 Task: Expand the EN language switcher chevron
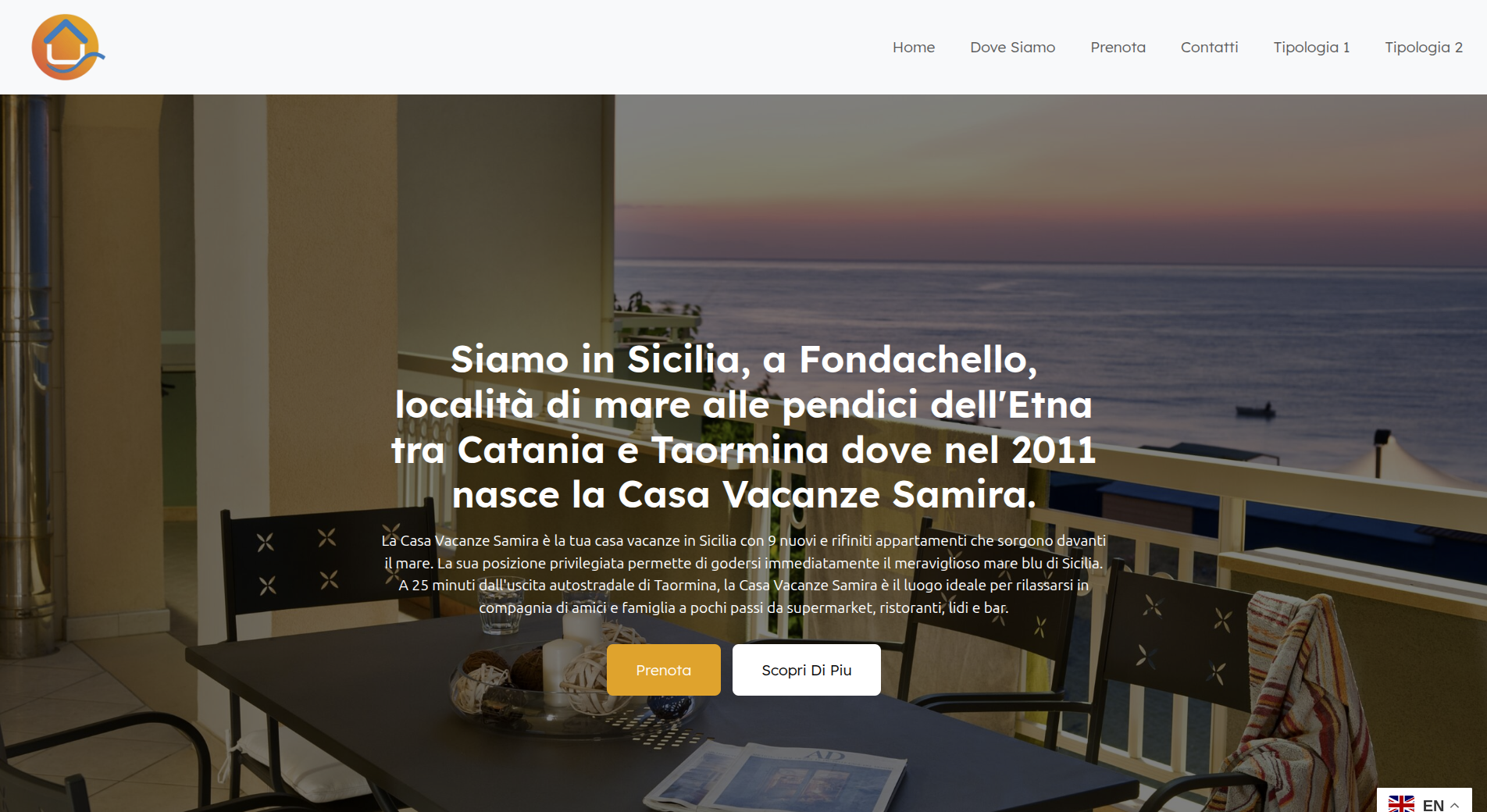click(x=1455, y=805)
